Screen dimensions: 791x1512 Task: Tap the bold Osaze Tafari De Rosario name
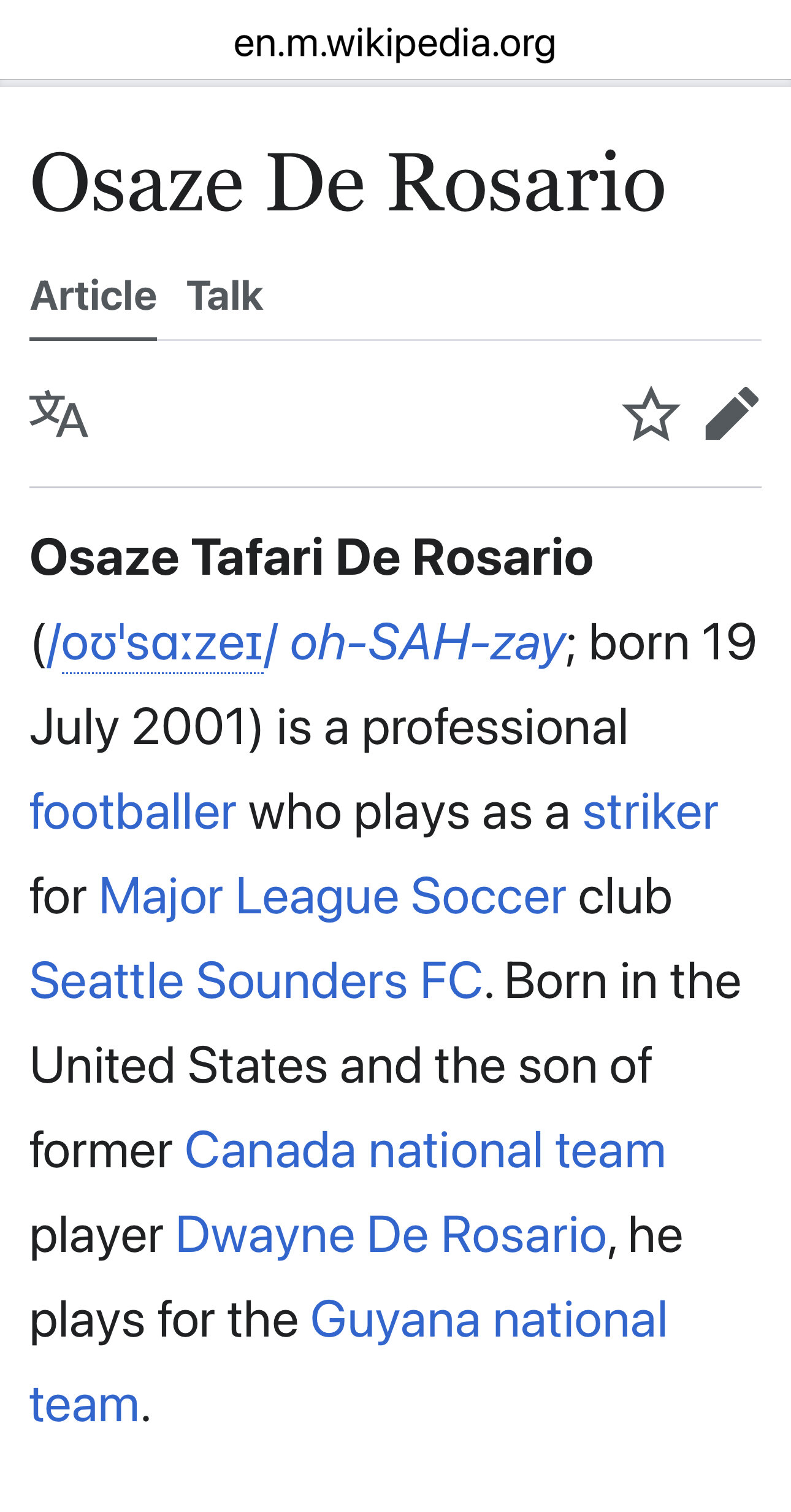[x=311, y=557]
